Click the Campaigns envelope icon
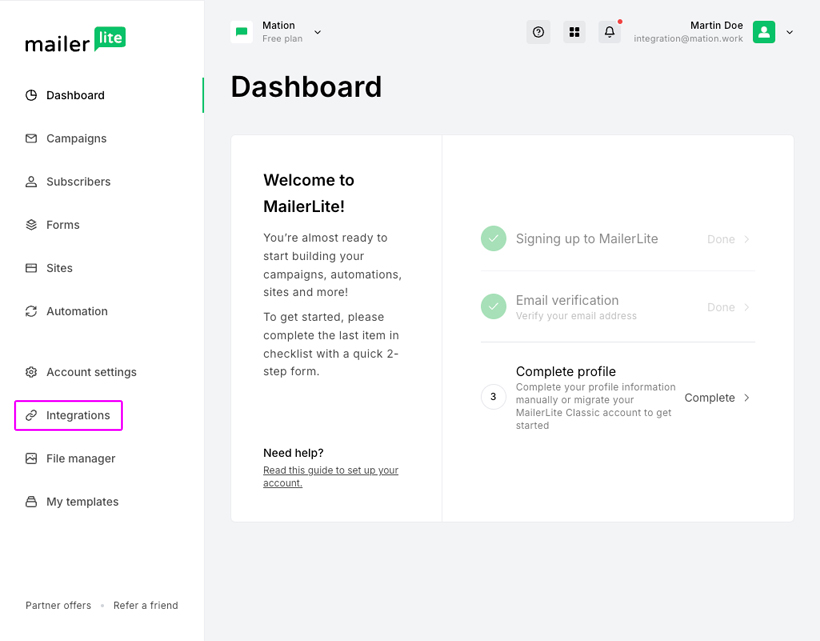This screenshot has height=641, width=820. coord(31,139)
